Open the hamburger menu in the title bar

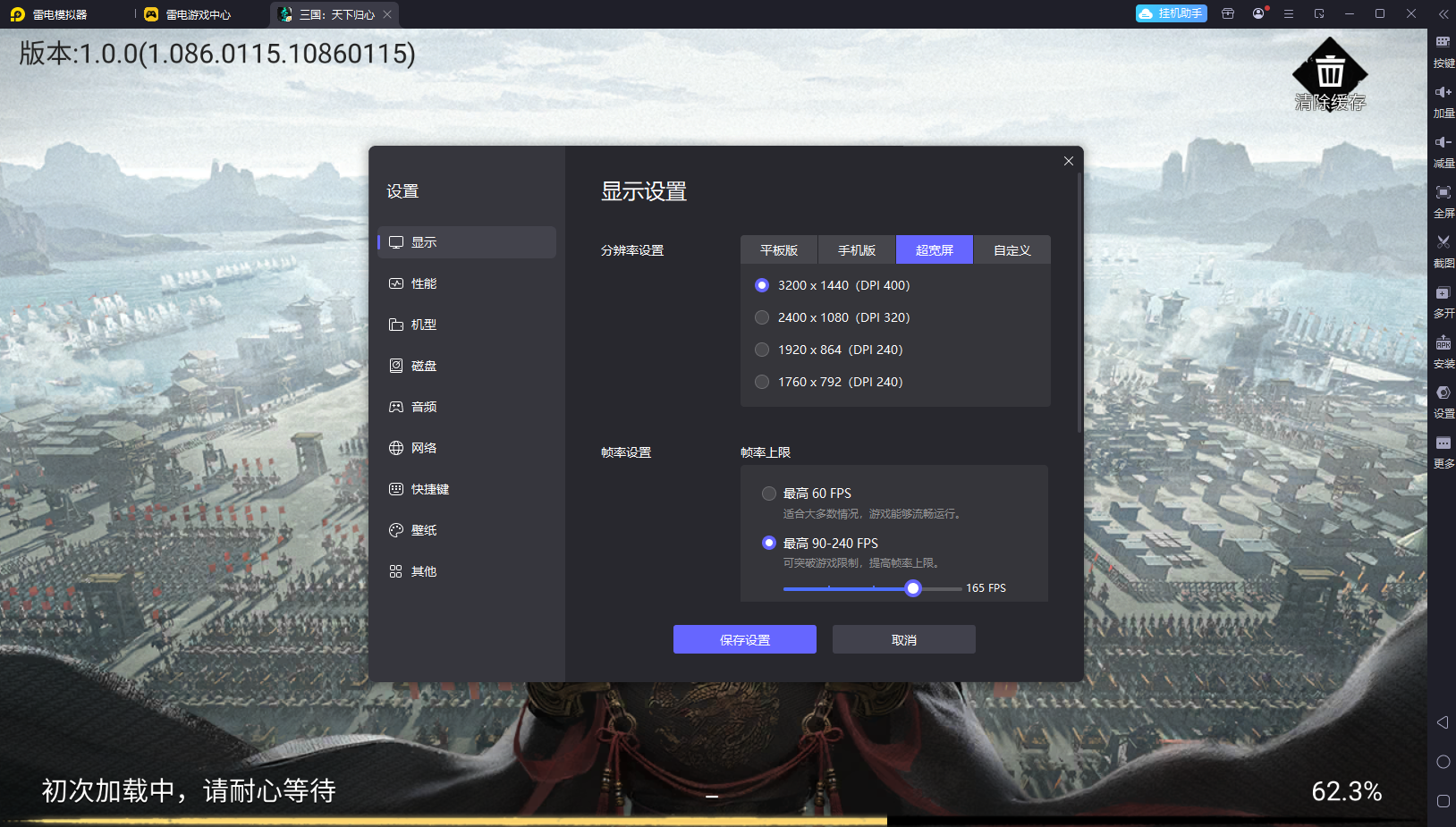tap(1289, 13)
